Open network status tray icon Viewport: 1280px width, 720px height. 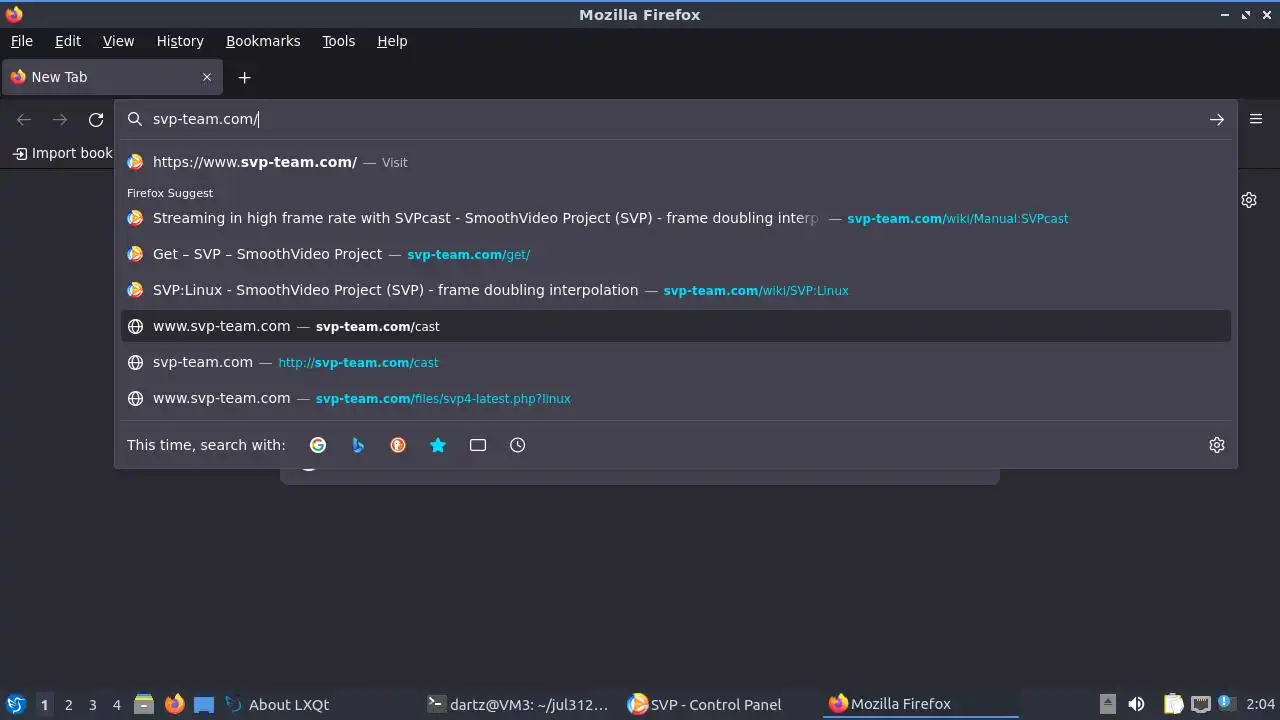(x=1201, y=704)
